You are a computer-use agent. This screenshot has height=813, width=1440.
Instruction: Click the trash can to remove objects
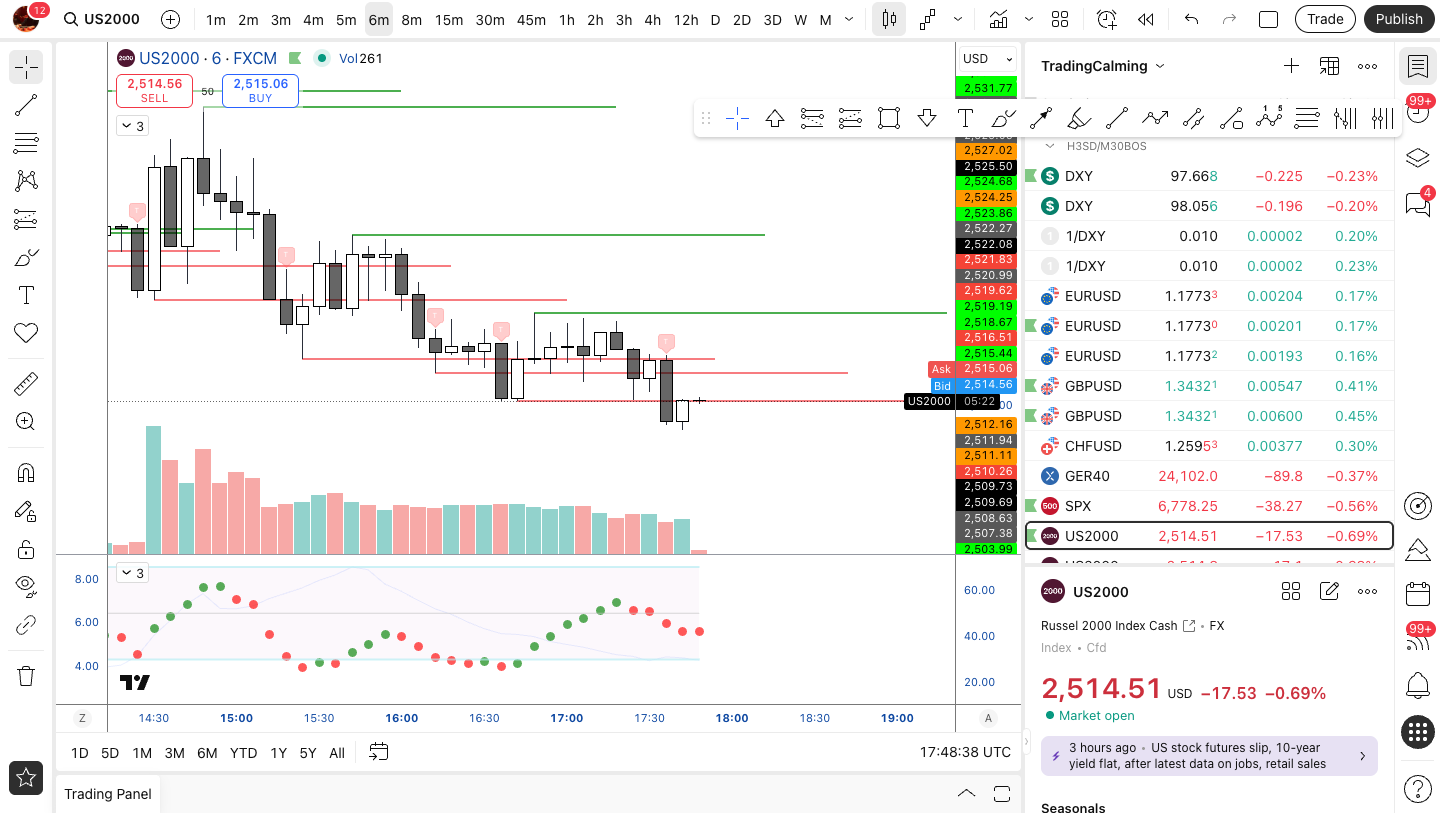click(x=26, y=676)
